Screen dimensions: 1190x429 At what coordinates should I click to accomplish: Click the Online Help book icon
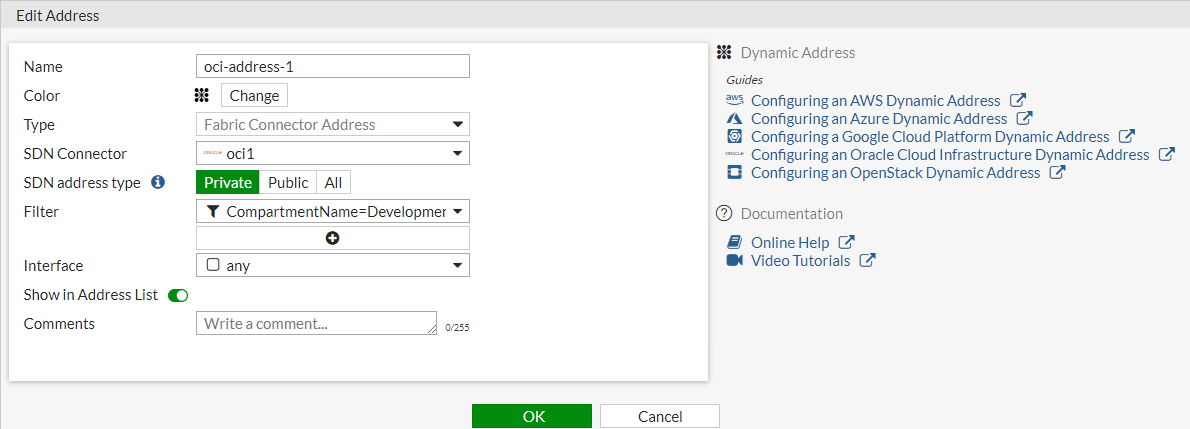pos(735,242)
